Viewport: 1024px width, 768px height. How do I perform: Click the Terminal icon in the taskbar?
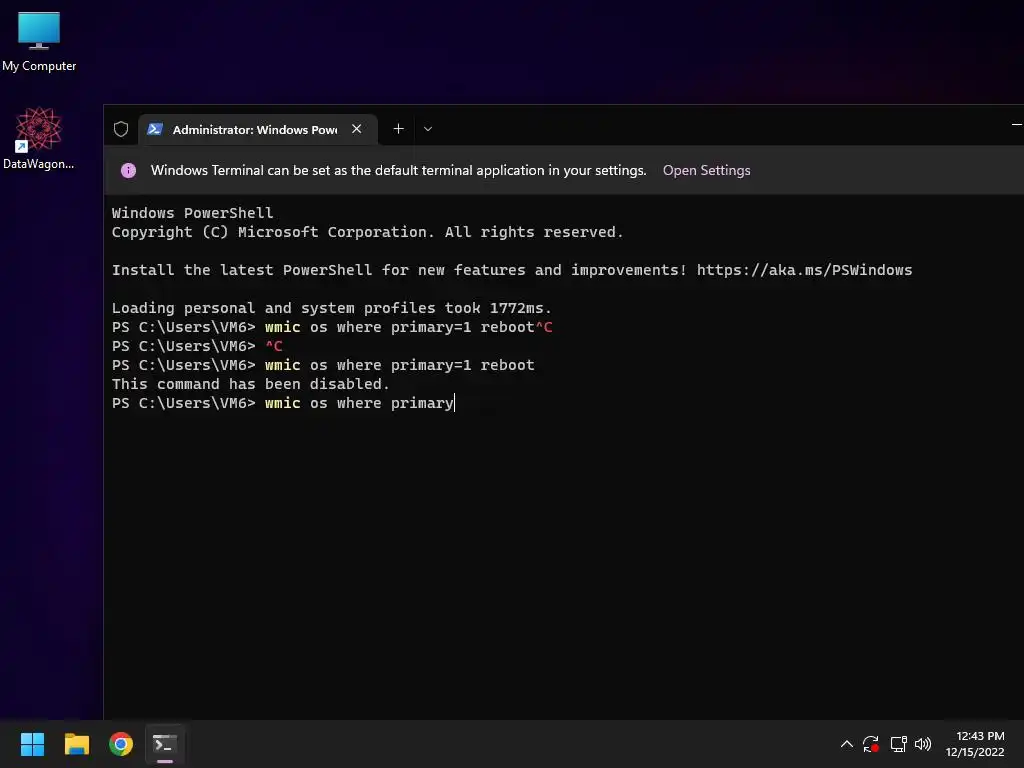(165, 744)
